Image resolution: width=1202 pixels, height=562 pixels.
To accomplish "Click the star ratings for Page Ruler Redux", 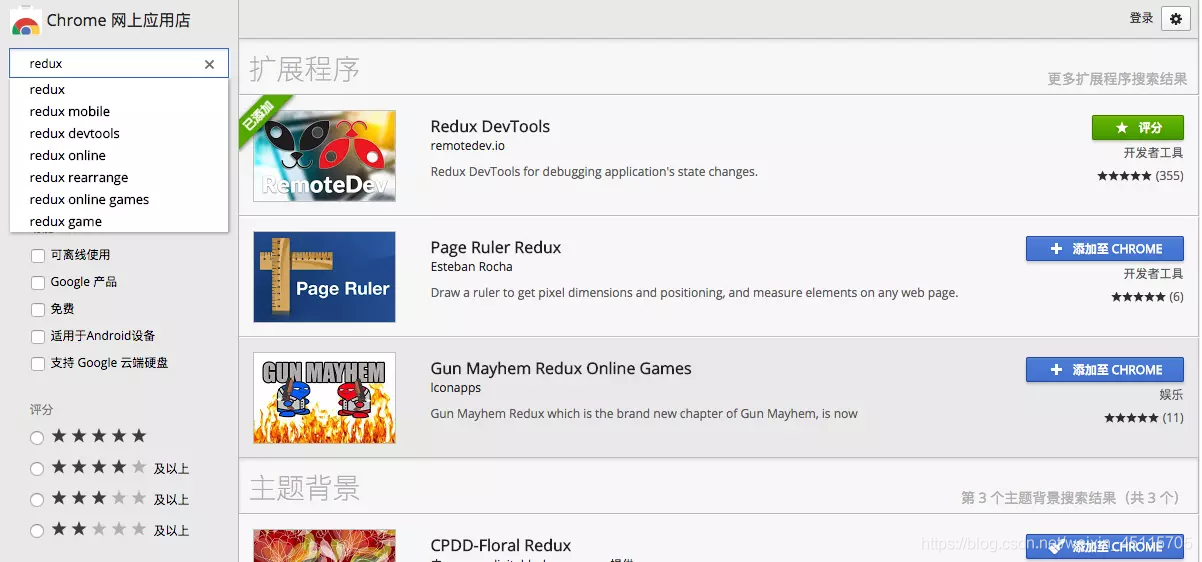I will (x=1138, y=297).
